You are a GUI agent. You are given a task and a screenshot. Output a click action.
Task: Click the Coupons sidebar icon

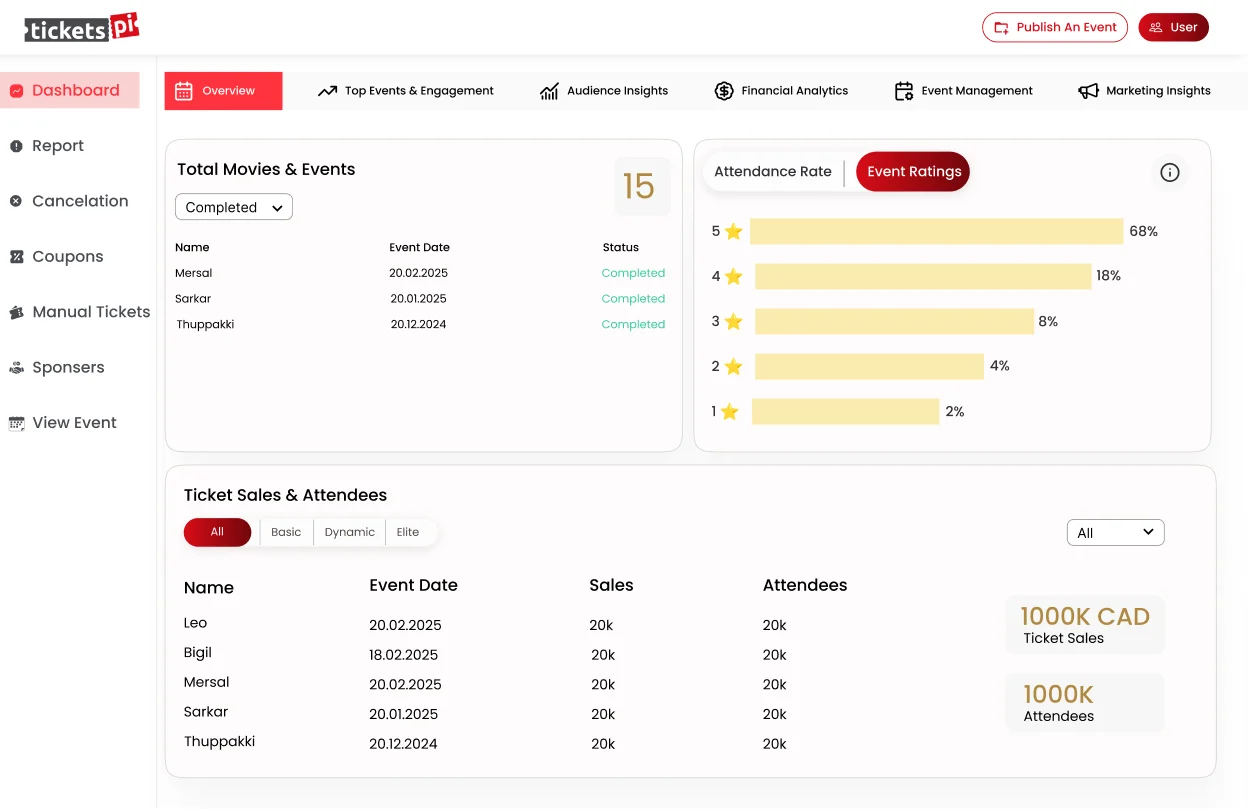(x=16, y=257)
